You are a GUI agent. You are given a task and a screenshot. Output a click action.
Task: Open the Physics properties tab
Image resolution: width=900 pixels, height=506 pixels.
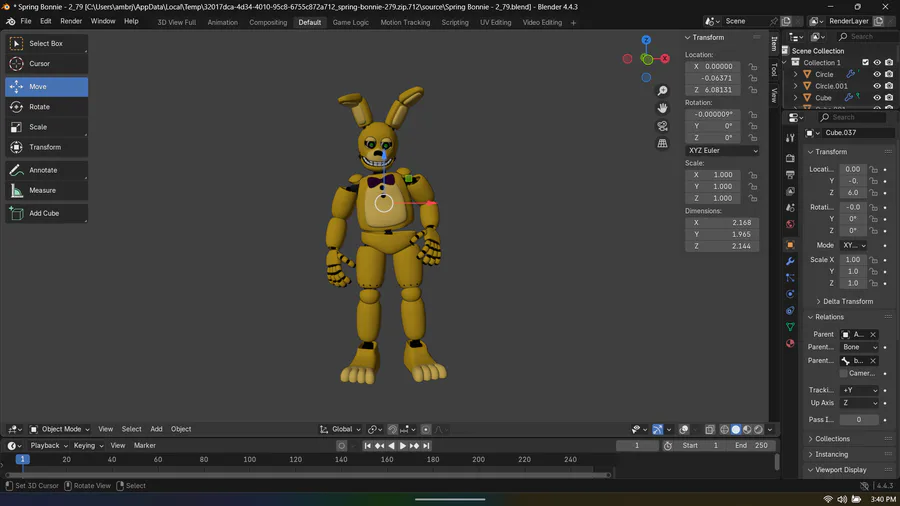point(790,294)
